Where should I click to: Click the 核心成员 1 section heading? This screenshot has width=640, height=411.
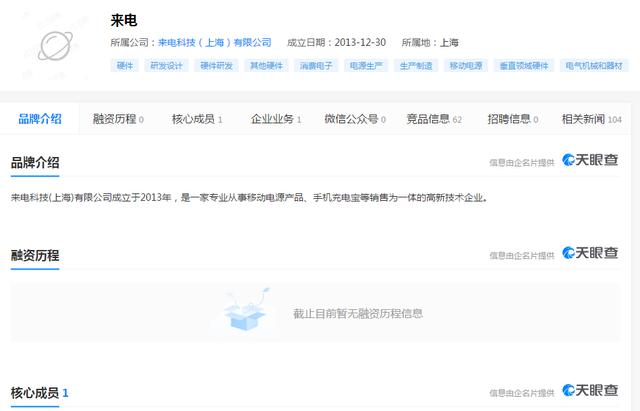click(x=40, y=393)
